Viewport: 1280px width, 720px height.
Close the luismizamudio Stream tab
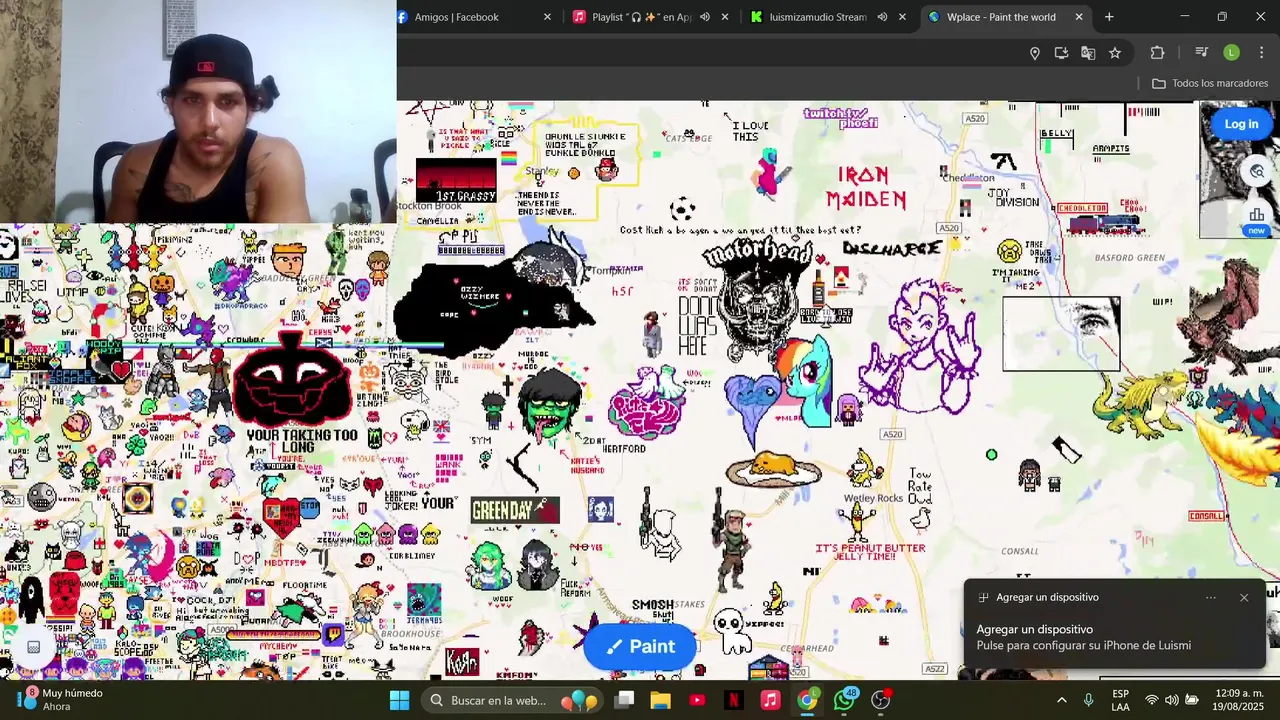(902, 17)
